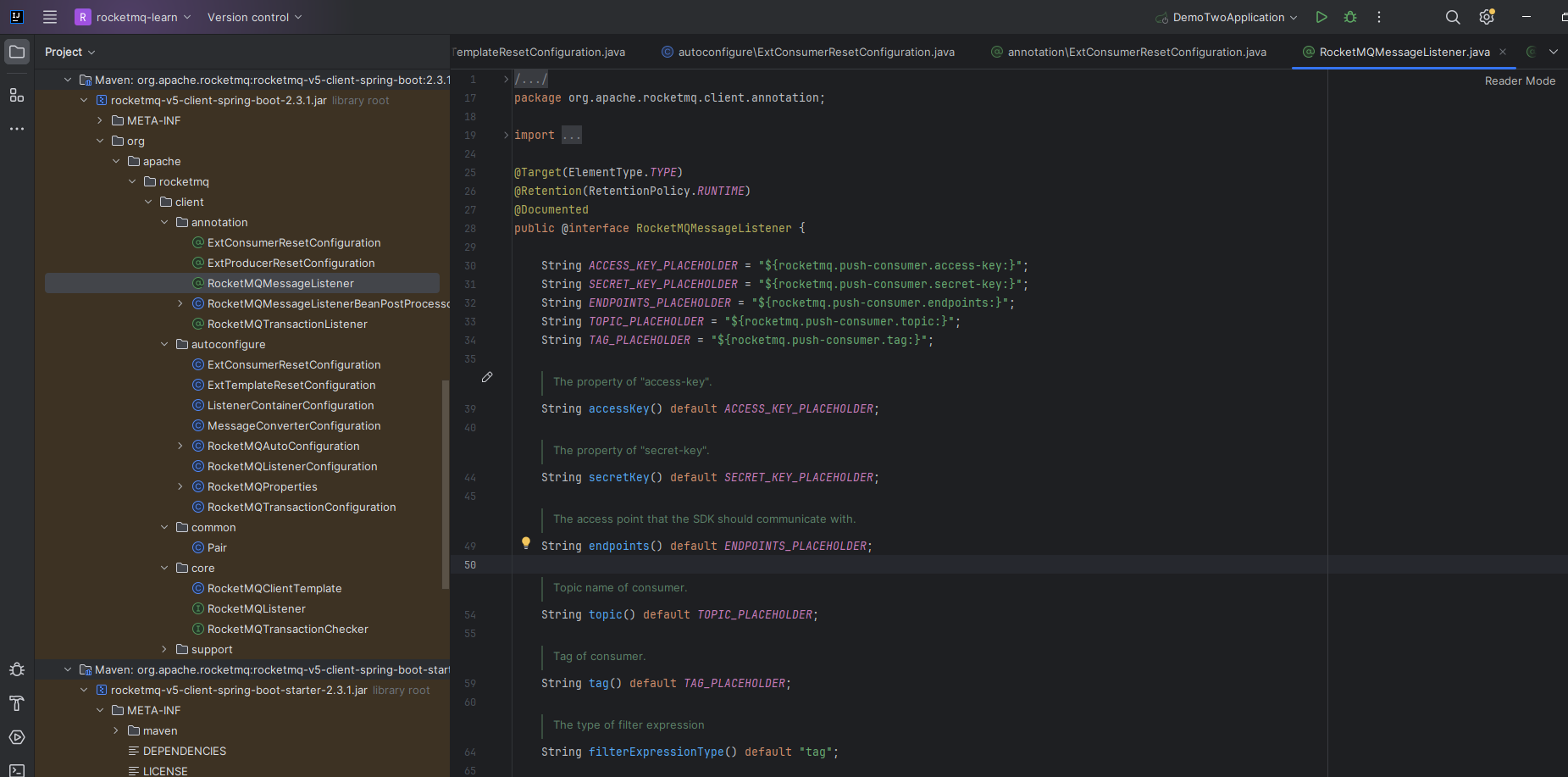Viewport: 1568px width, 777px height.
Task: Debug DemoTwoApplication with bug icon
Action: coord(1350,17)
